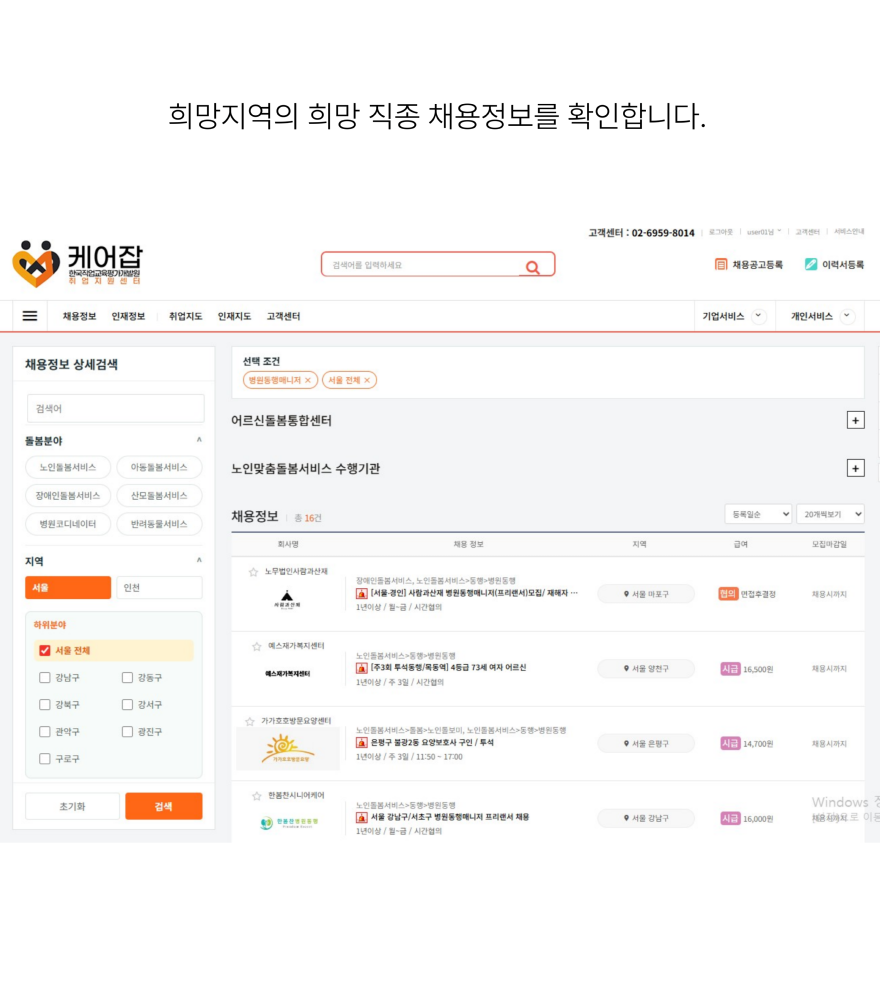This screenshot has width=880, height=990.
Task: Select the 인천 region tab
Action: (159, 588)
